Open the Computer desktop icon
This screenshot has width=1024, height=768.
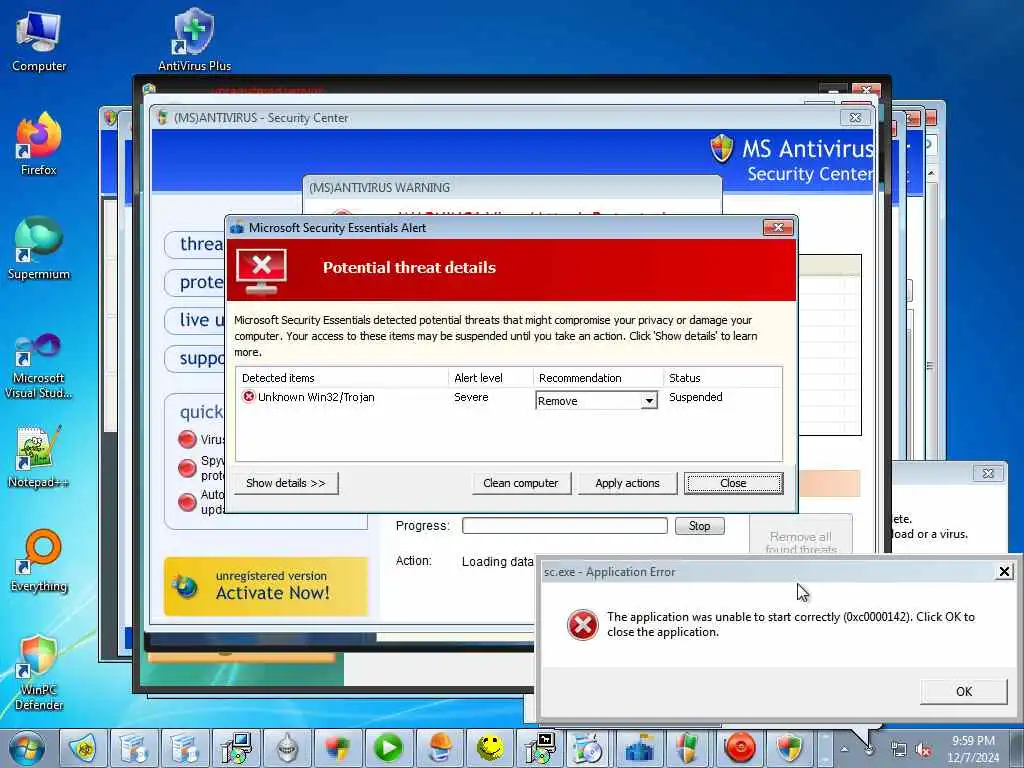39,42
